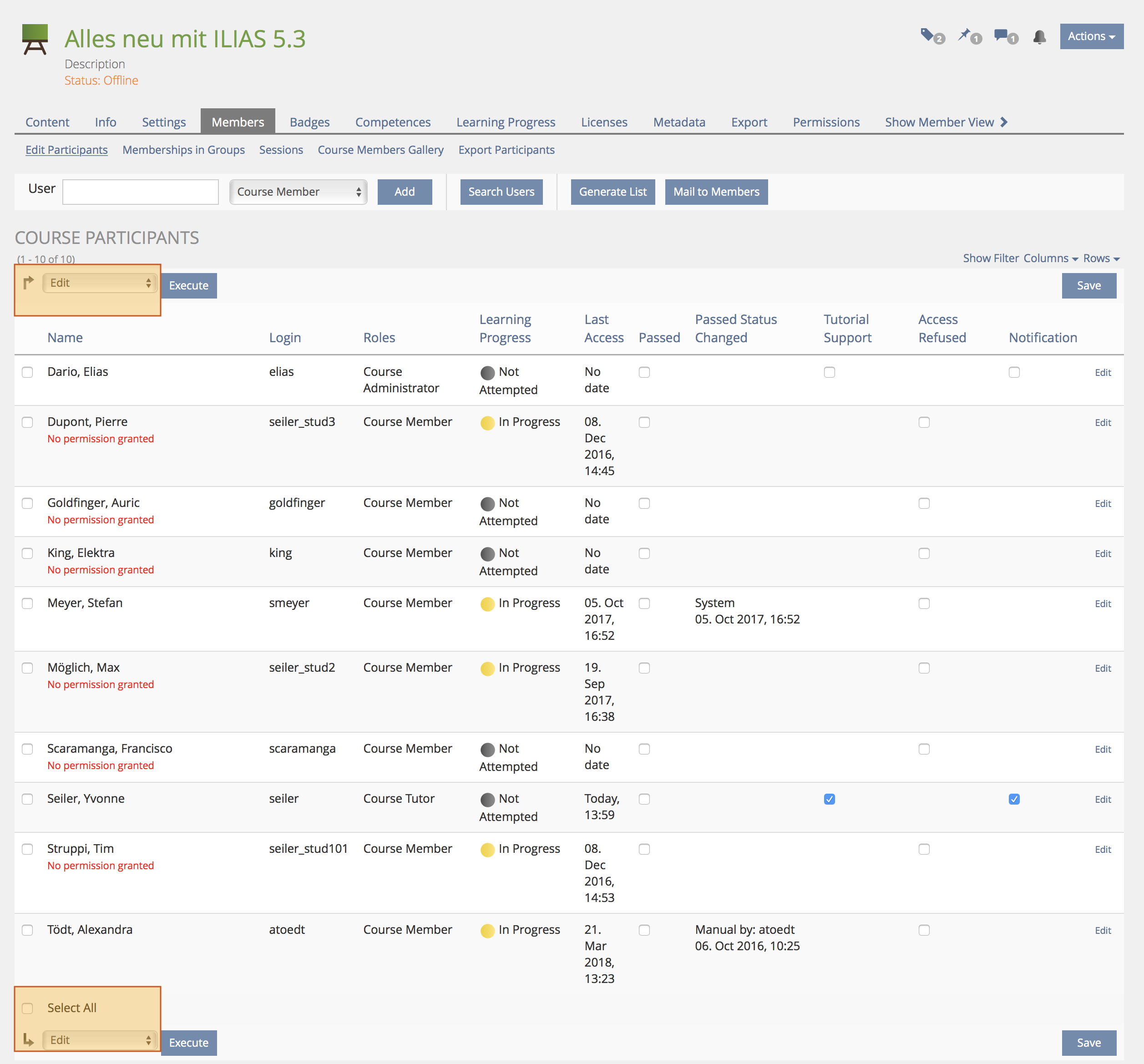
Task: Click grey Not Attempted icon for Dario
Action: click(487, 373)
